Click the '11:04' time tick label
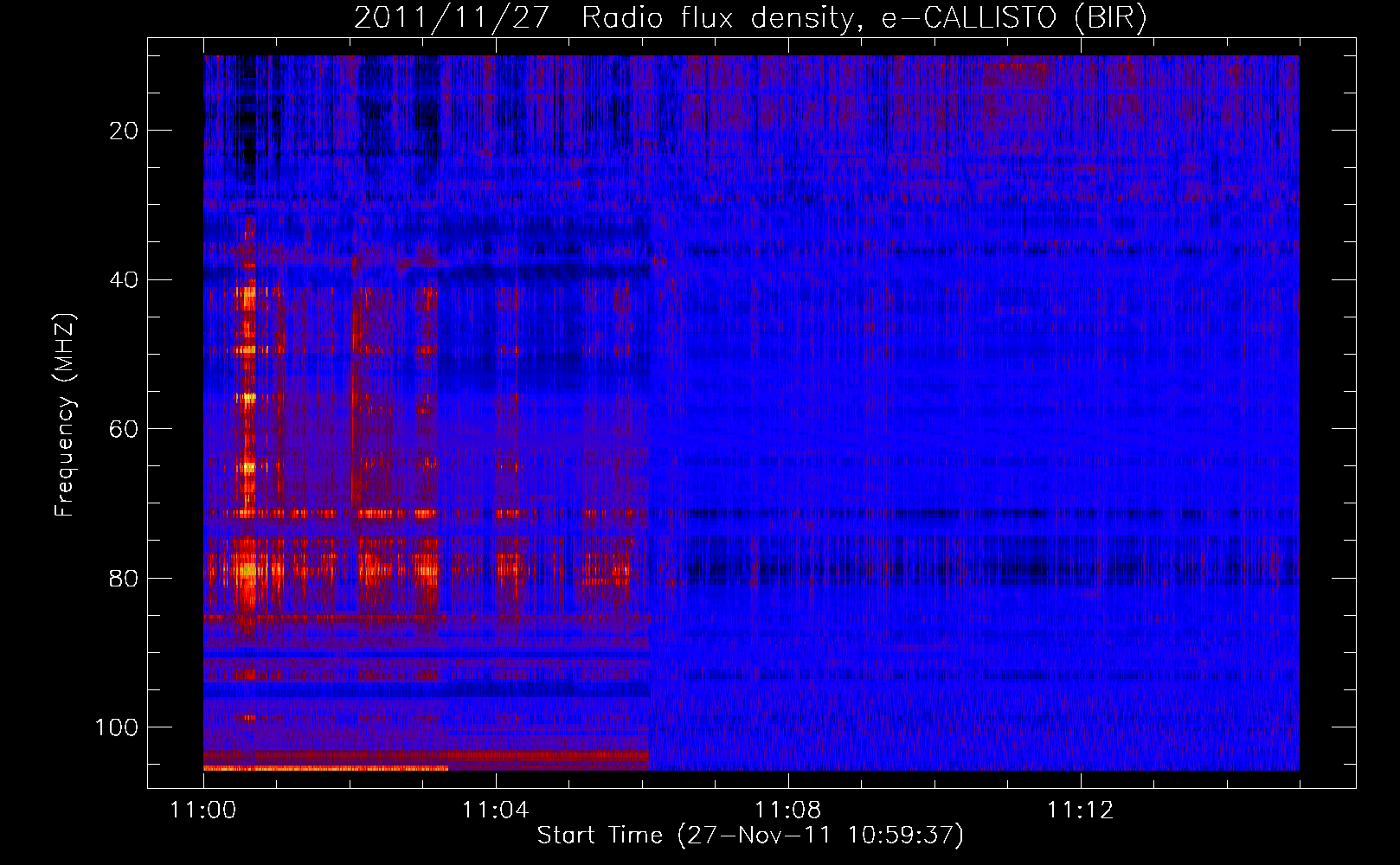This screenshot has width=1400, height=865. [496, 811]
